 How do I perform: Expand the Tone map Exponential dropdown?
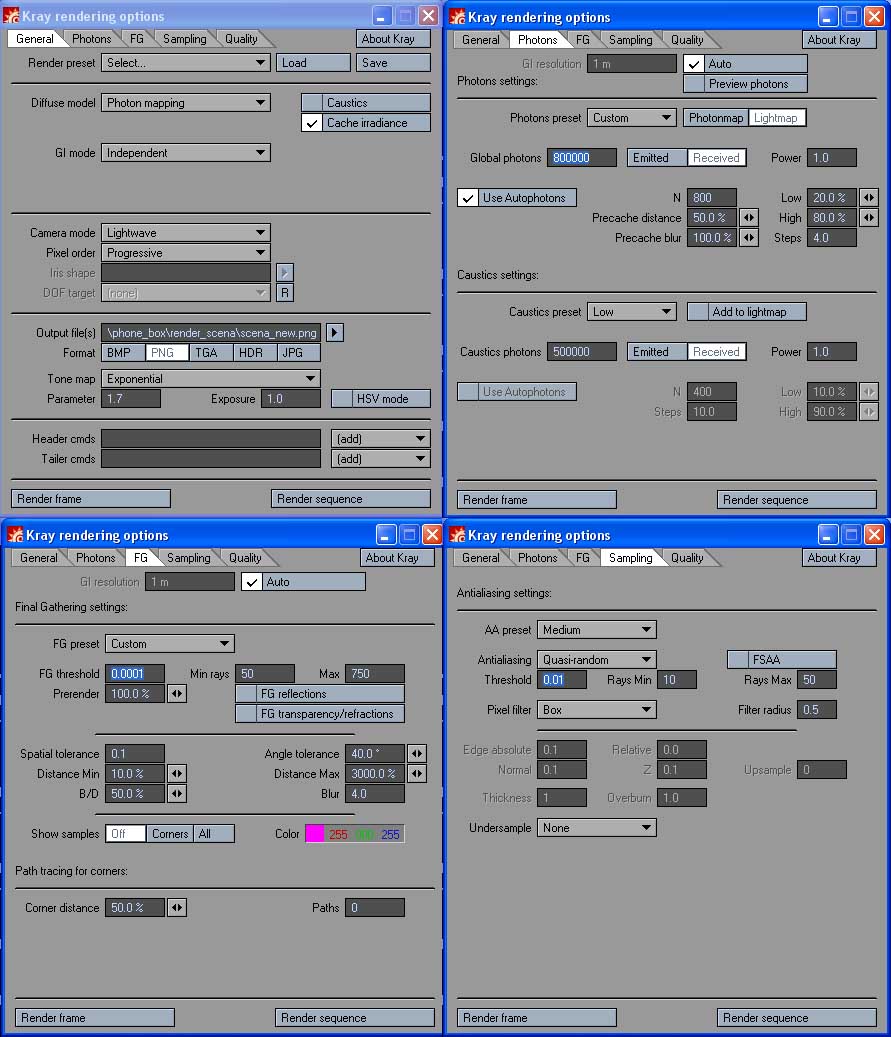click(211, 379)
